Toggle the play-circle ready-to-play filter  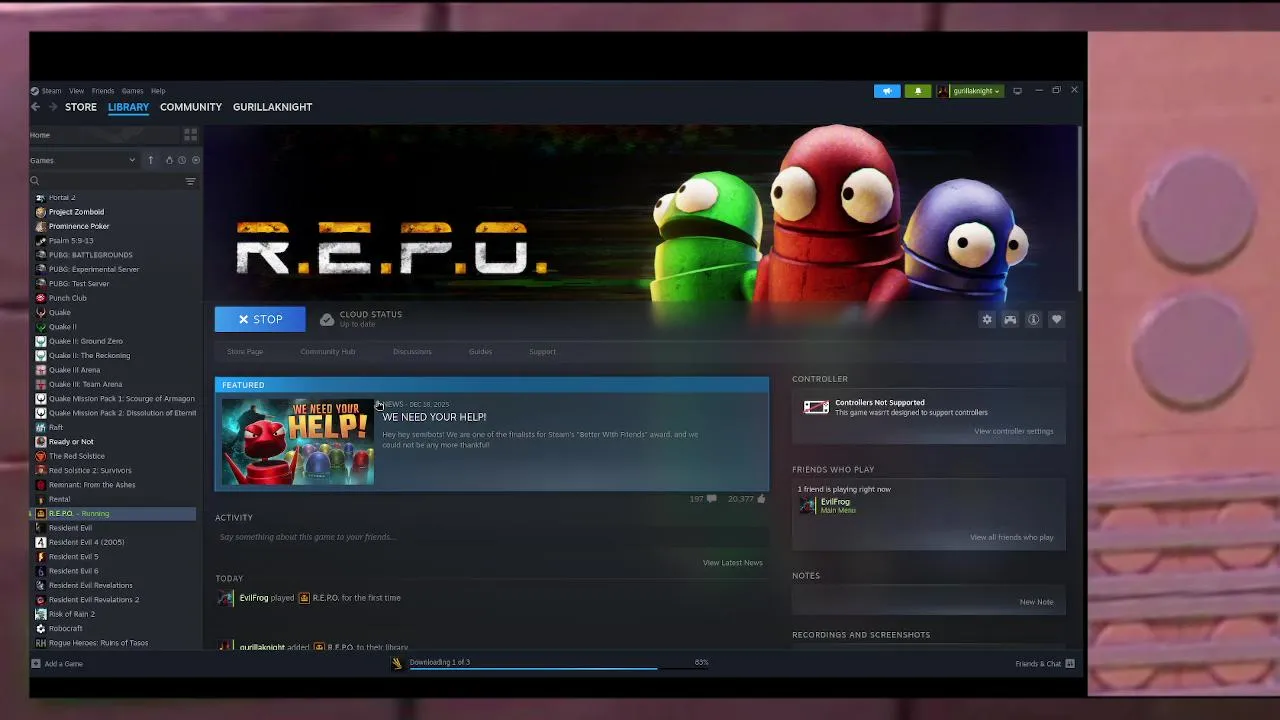[196, 160]
